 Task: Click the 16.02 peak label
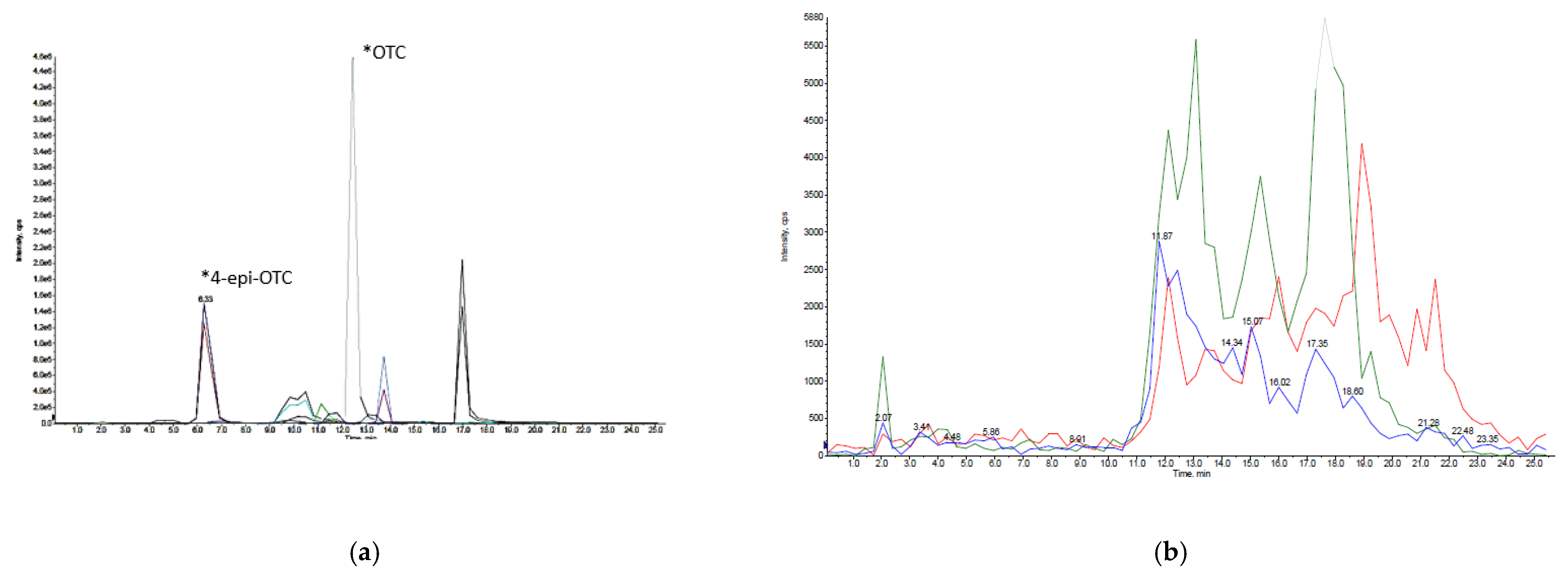point(1280,382)
